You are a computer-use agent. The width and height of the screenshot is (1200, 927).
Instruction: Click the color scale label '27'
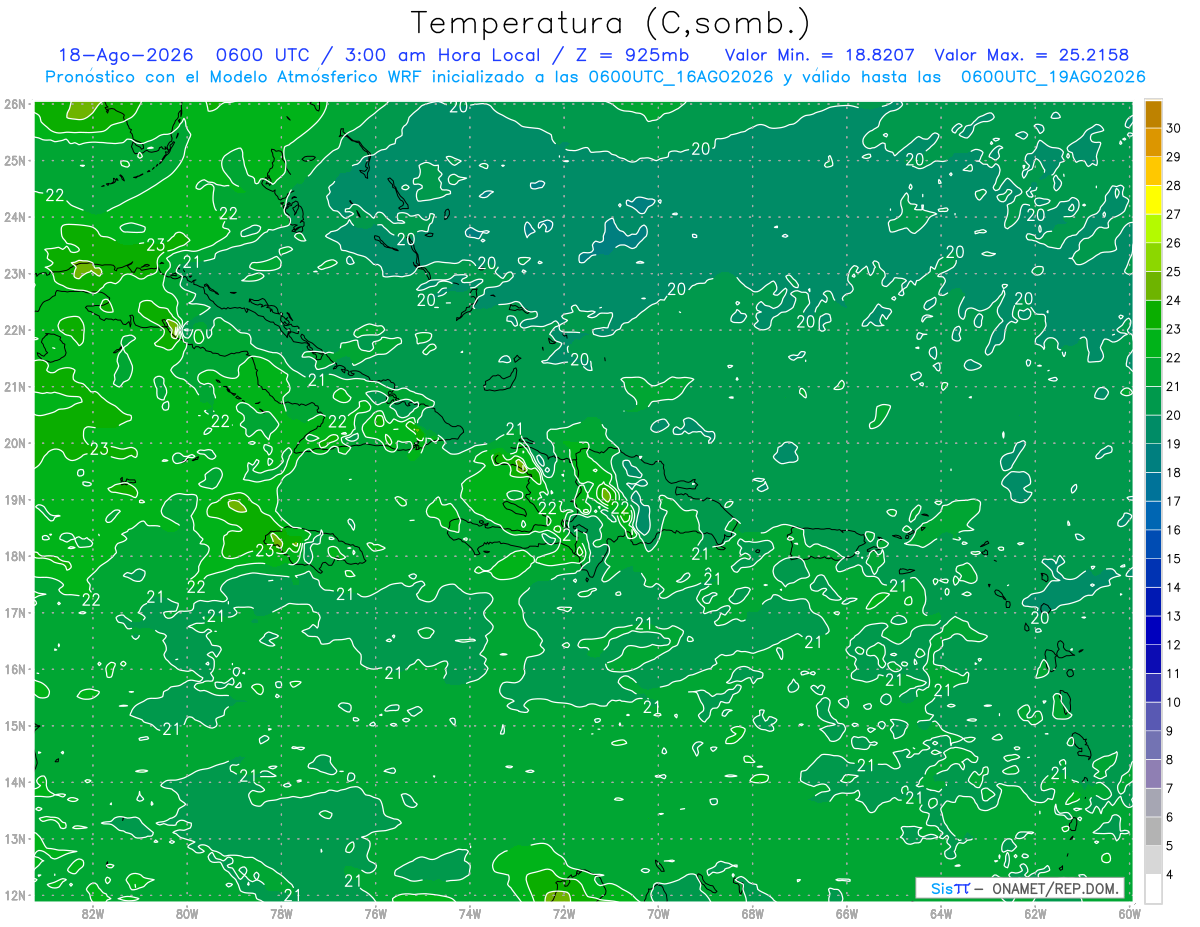[x=1173, y=214]
